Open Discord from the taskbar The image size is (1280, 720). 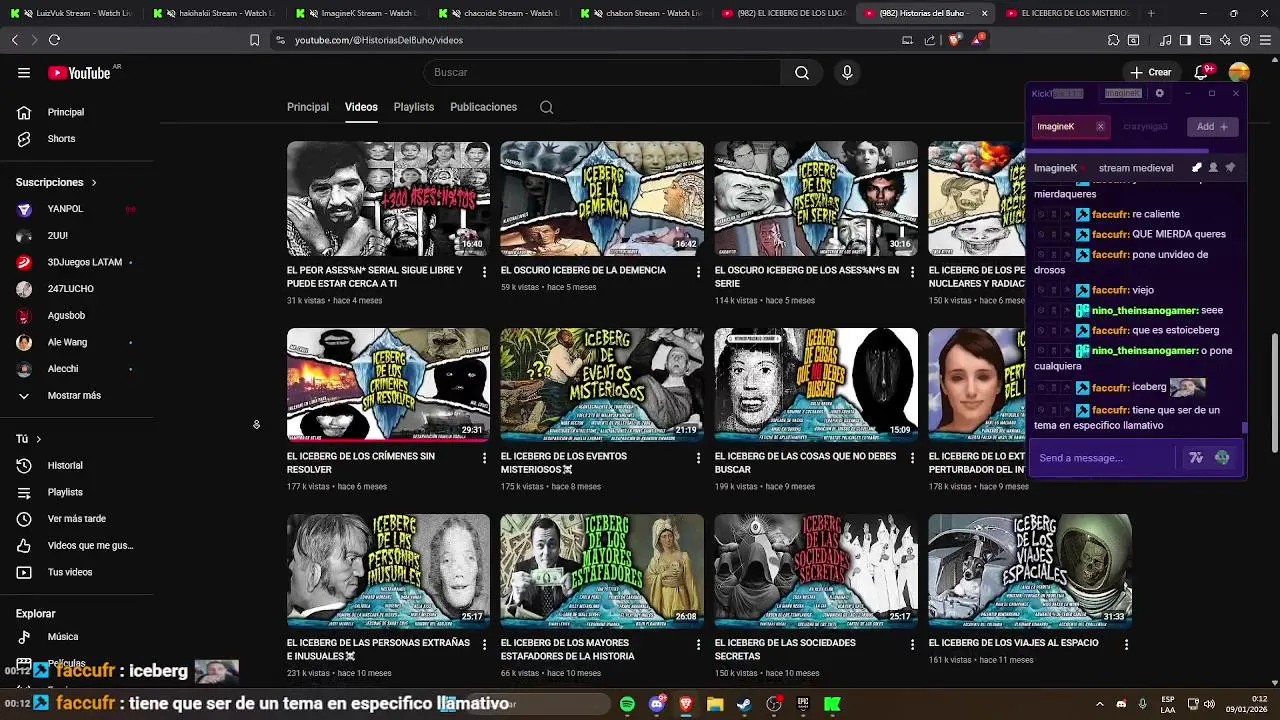(x=656, y=704)
